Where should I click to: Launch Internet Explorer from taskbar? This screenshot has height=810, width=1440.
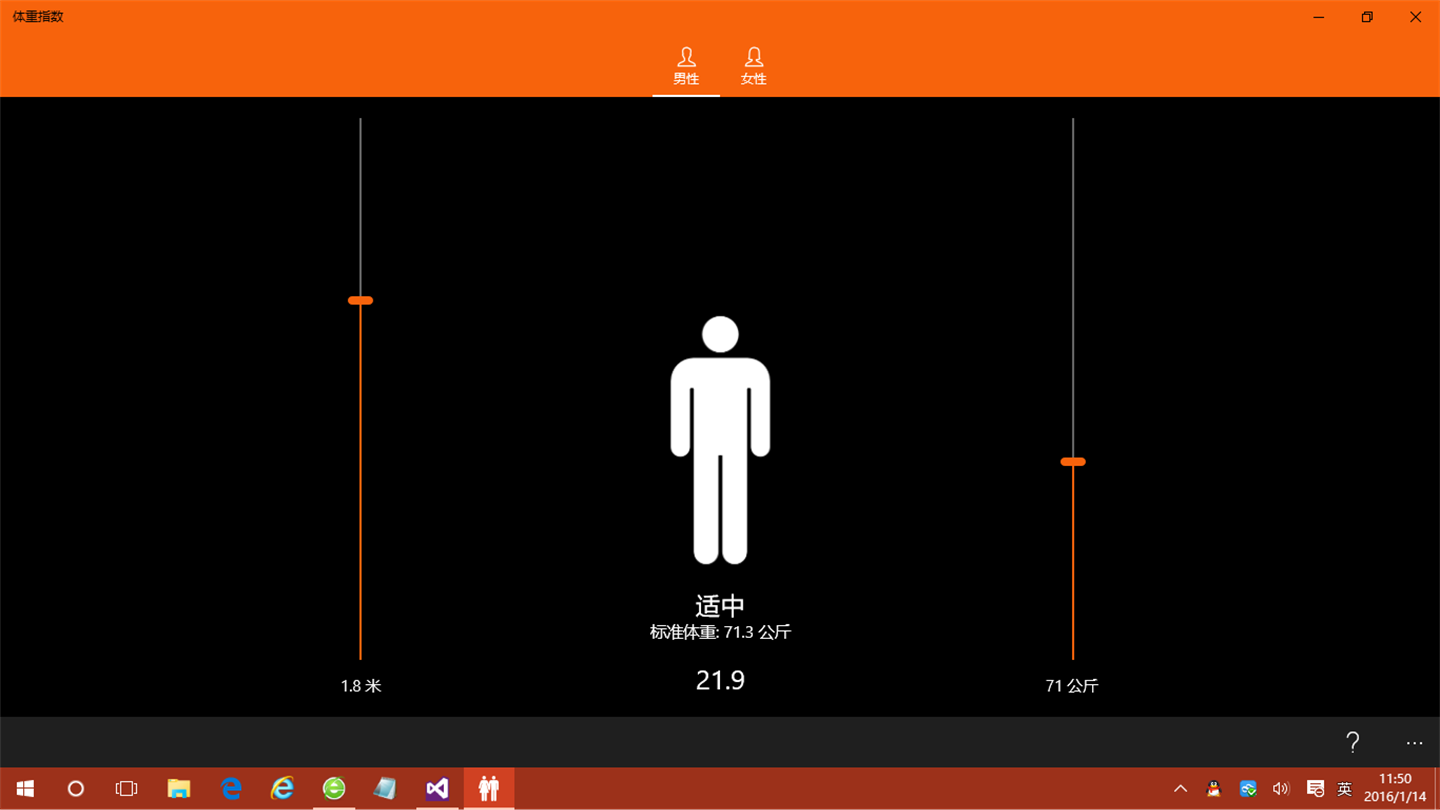point(283,789)
